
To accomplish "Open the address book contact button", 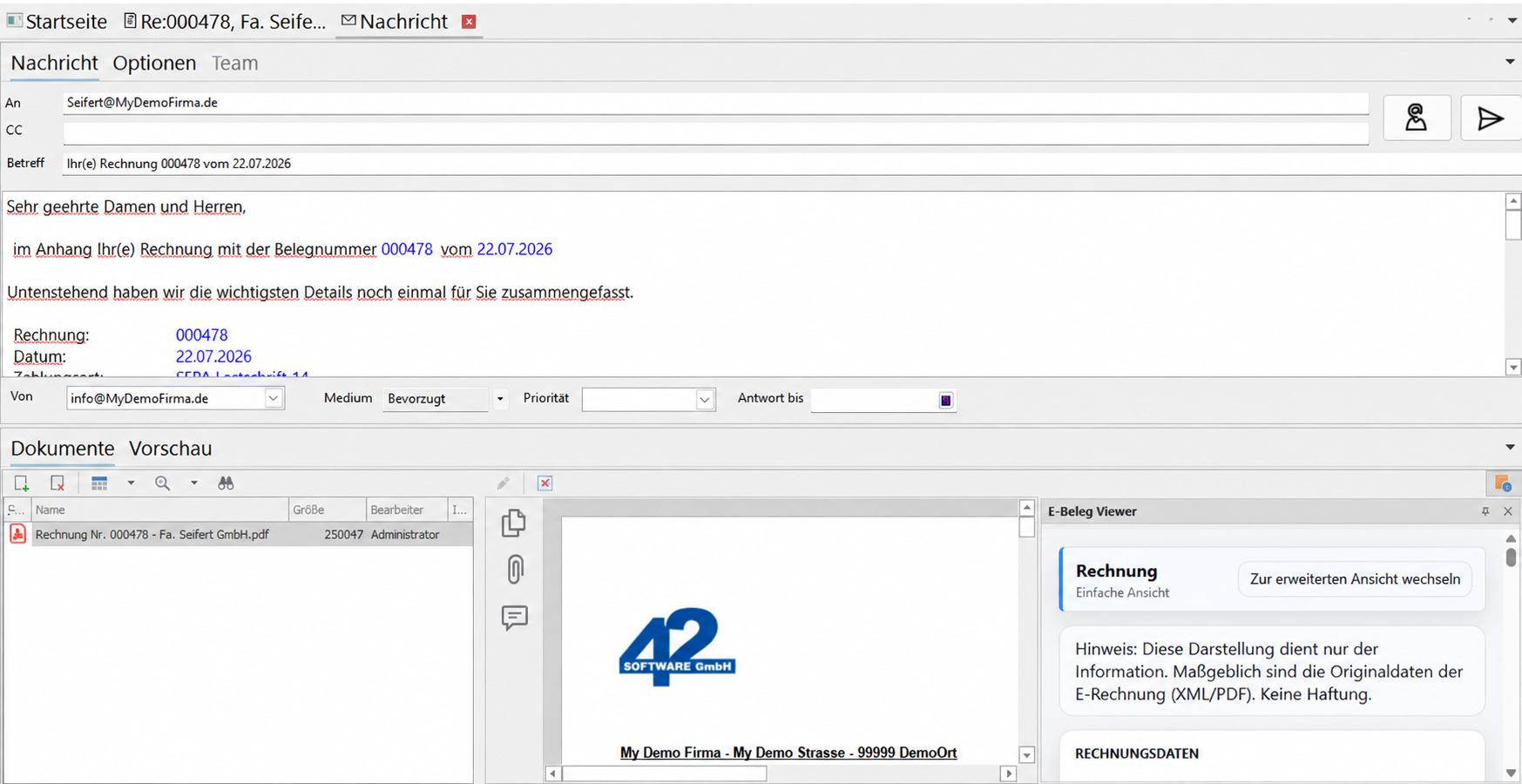I will pos(1417,118).
